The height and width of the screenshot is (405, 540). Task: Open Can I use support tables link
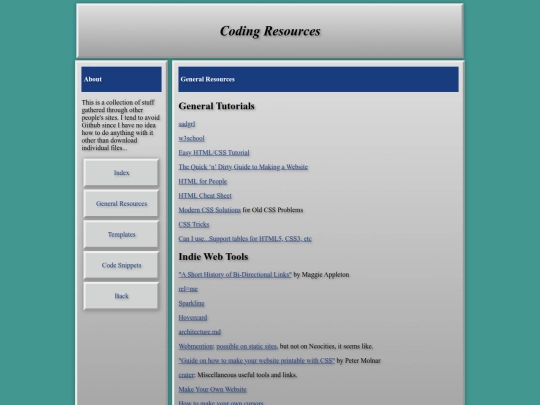pos(245,239)
